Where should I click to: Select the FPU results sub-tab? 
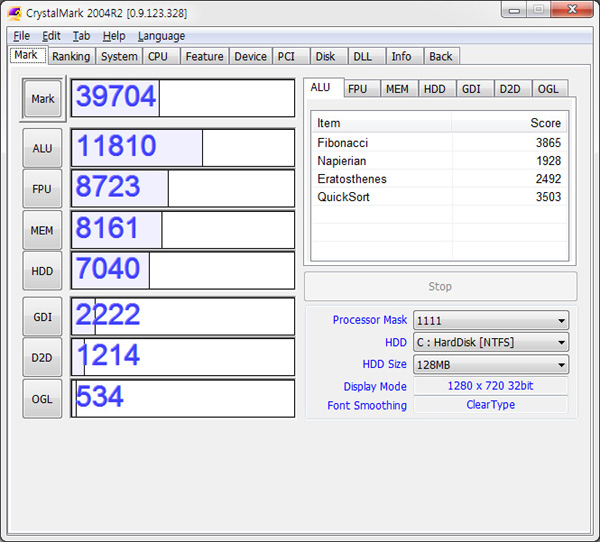pos(362,89)
